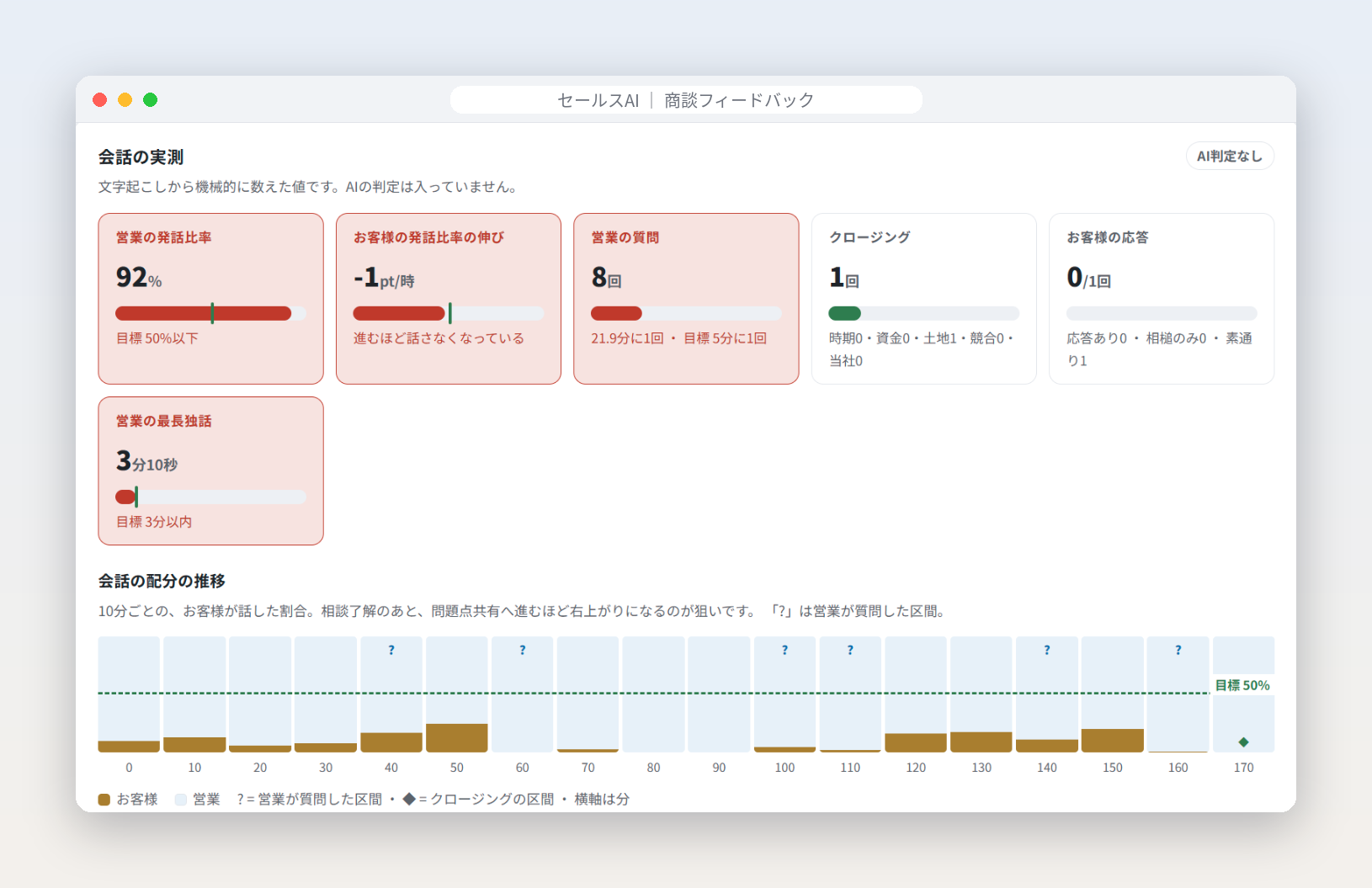Click the brown customer bar at minute 50
This screenshot has height=888, width=1372.
coord(457,738)
